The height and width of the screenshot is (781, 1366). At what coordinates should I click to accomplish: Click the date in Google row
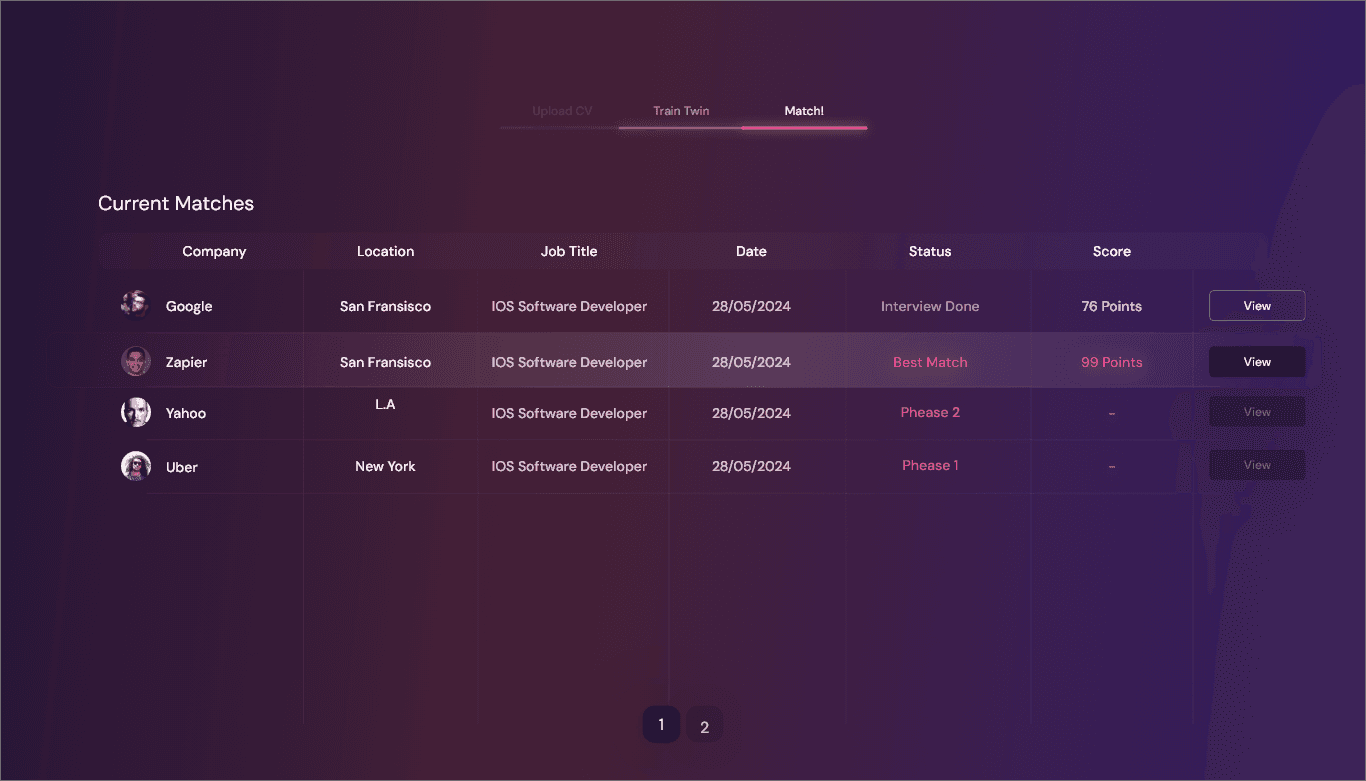[x=751, y=306]
